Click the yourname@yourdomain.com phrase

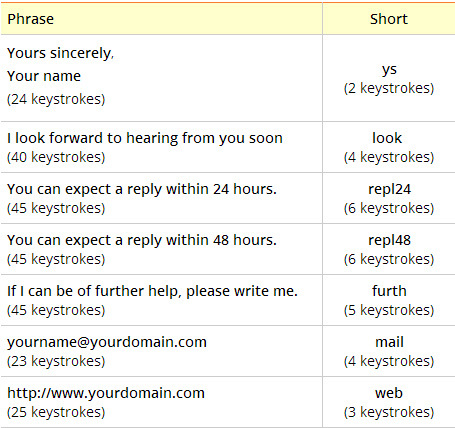pyautogui.click(x=107, y=342)
